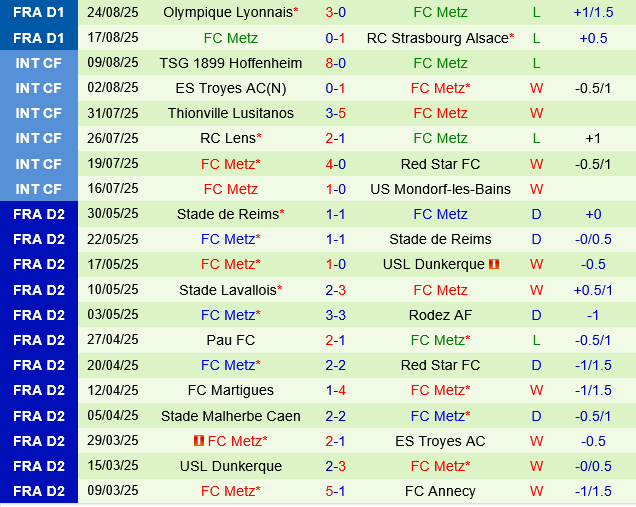Open the 3-5 Thionville Lusitanos match score
The height and width of the screenshot is (507, 636).
[335, 113]
